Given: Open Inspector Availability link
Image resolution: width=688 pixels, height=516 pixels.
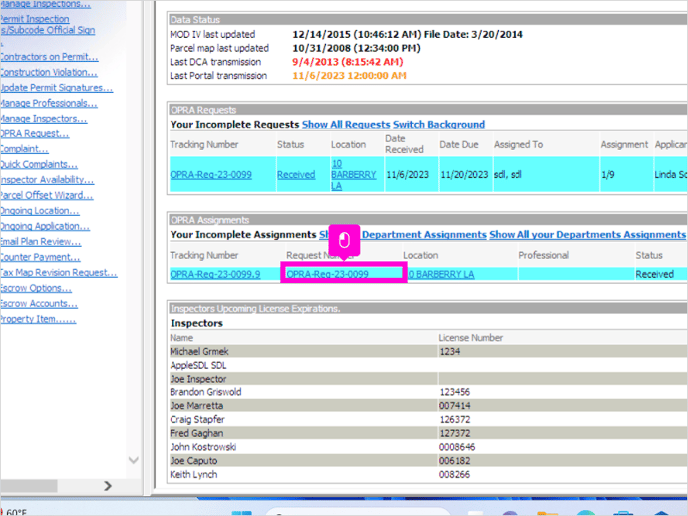Looking at the screenshot, I should coord(47,179).
